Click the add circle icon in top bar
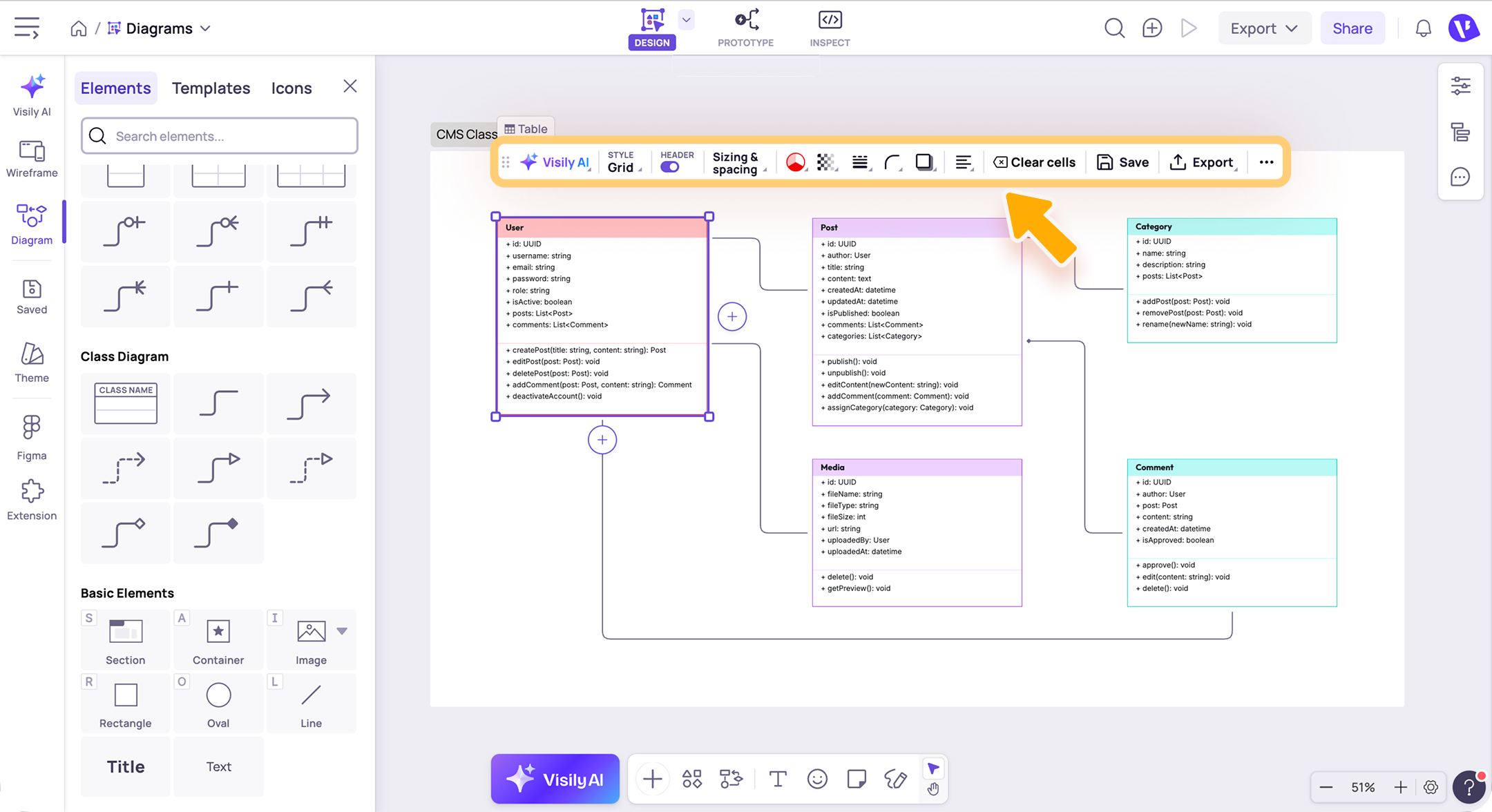Image resolution: width=1492 pixels, height=812 pixels. click(1151, 28)
